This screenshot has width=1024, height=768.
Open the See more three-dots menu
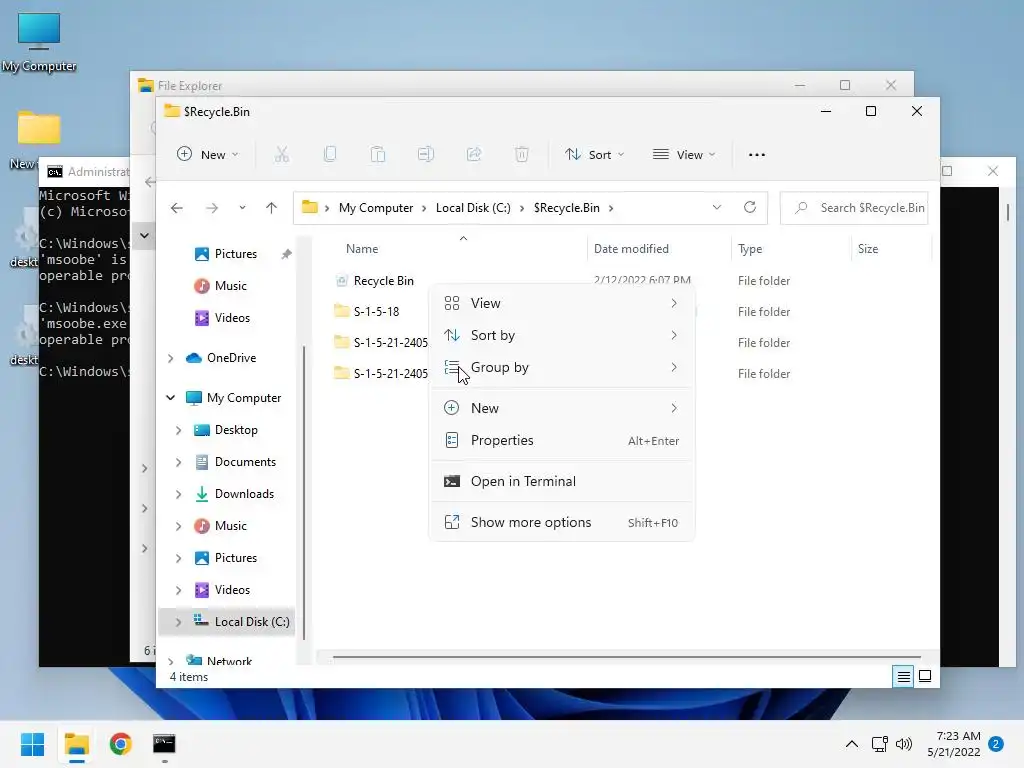756,155
